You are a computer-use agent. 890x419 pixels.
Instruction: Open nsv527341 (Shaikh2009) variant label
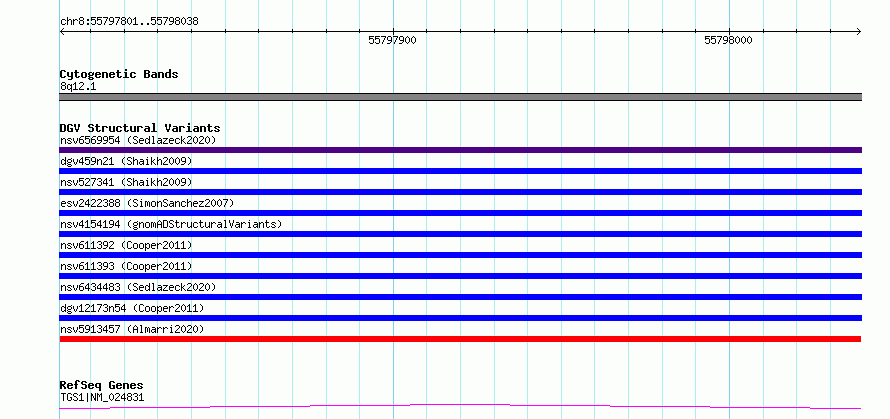(x=126, y=182)
